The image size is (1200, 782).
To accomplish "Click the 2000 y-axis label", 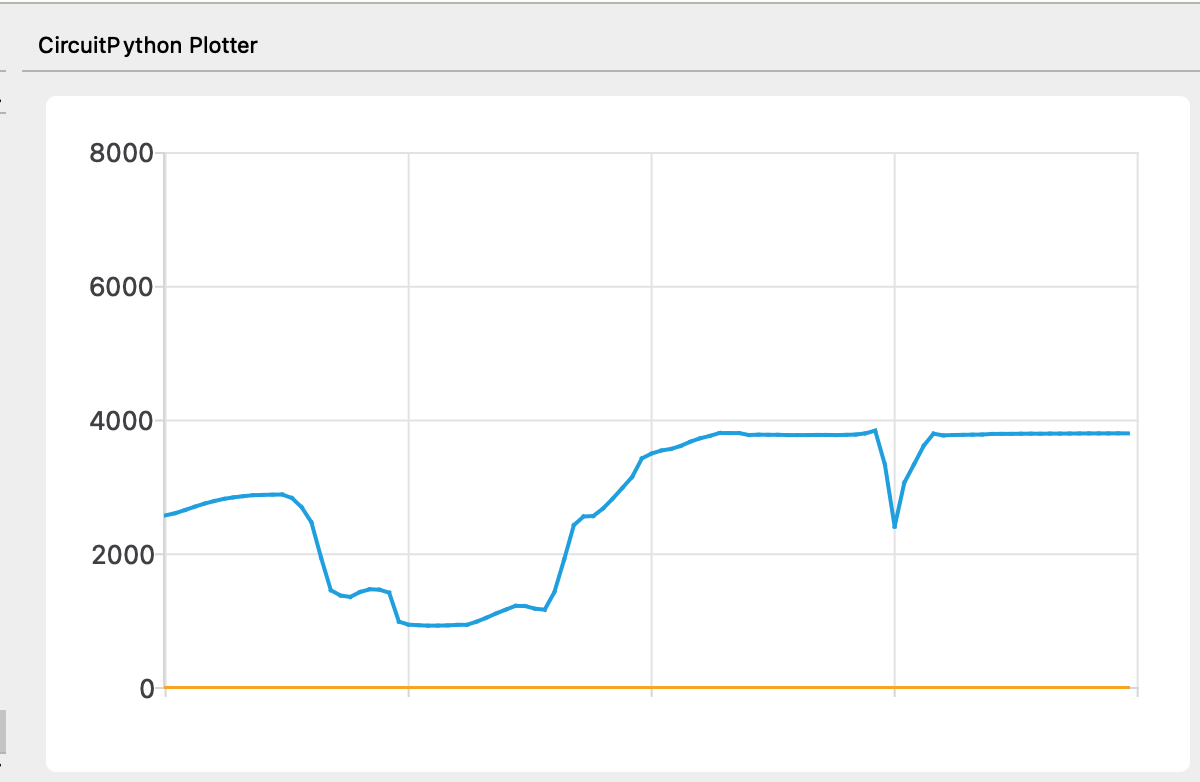I will [x=119, y=555].
